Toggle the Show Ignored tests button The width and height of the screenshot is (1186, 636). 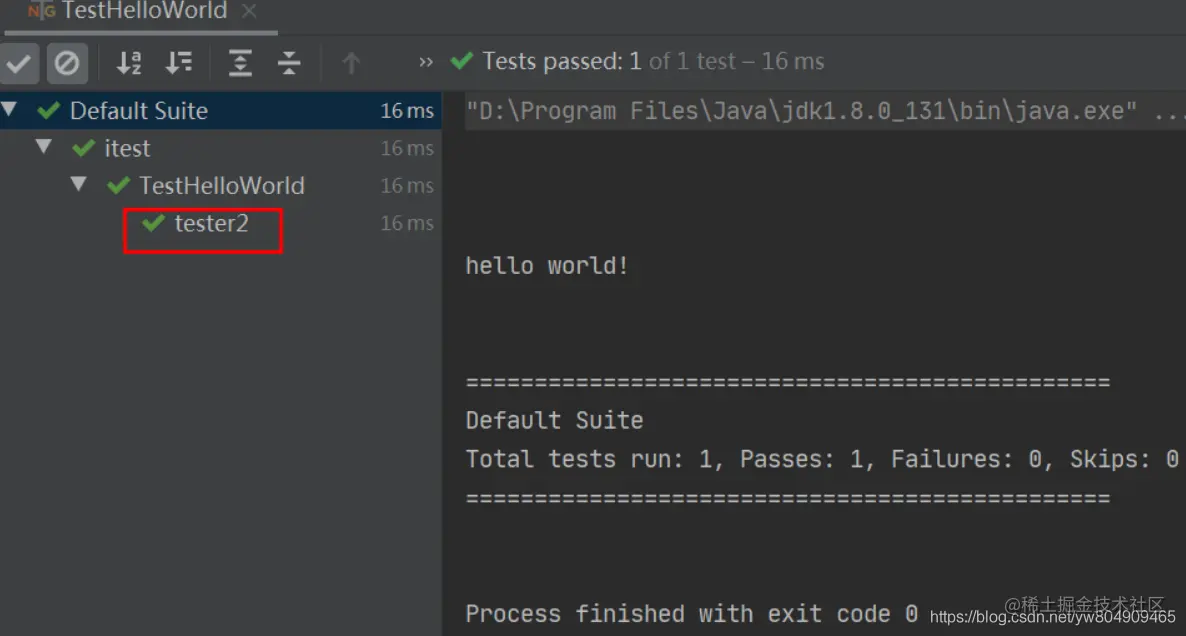click(67, 63)
